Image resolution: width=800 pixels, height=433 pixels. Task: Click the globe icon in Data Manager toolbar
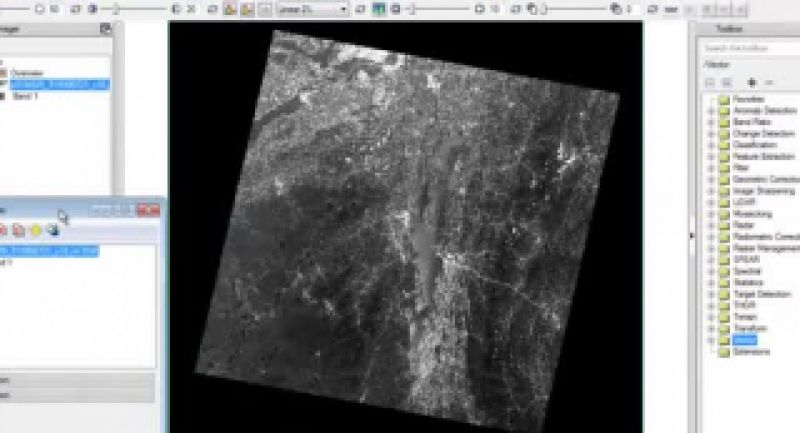pos(51,230)
